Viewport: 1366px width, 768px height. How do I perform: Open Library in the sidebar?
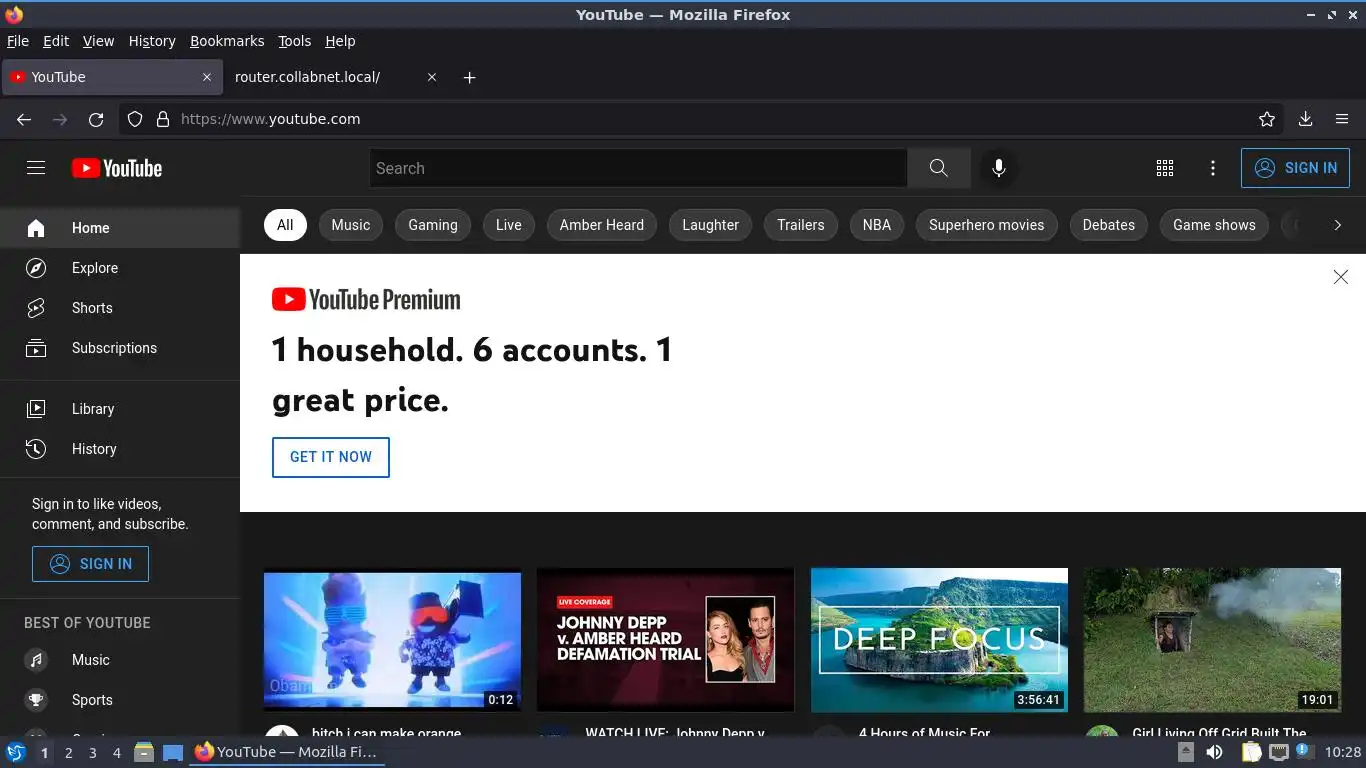[x=120, y=409]
